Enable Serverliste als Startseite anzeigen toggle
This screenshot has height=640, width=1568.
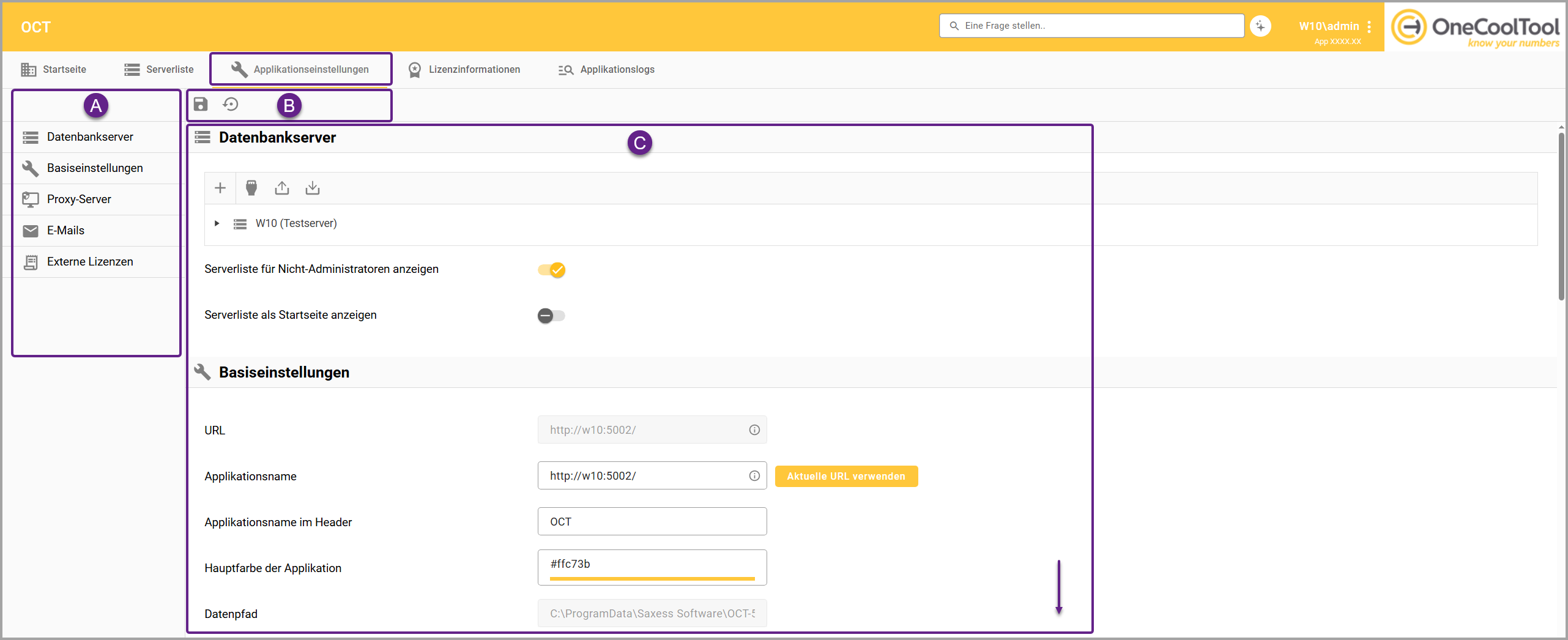(x=551, y=316)
